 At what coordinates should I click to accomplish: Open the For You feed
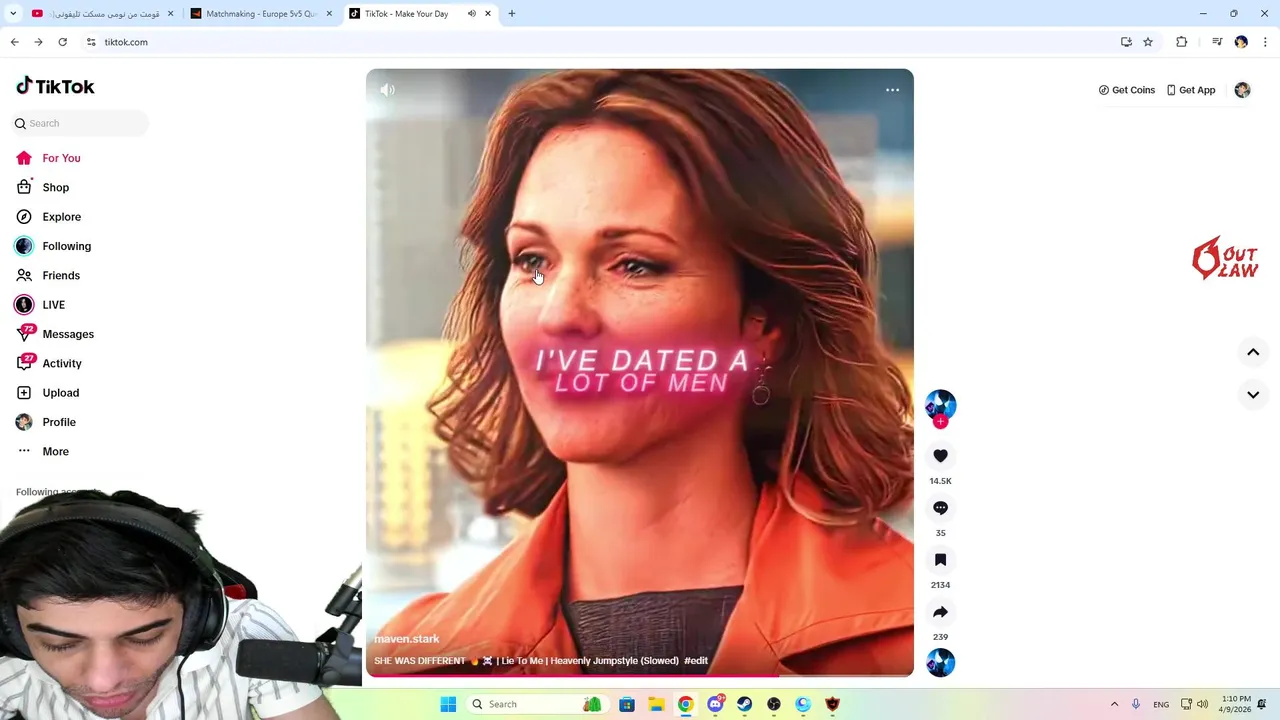[48, 158]
